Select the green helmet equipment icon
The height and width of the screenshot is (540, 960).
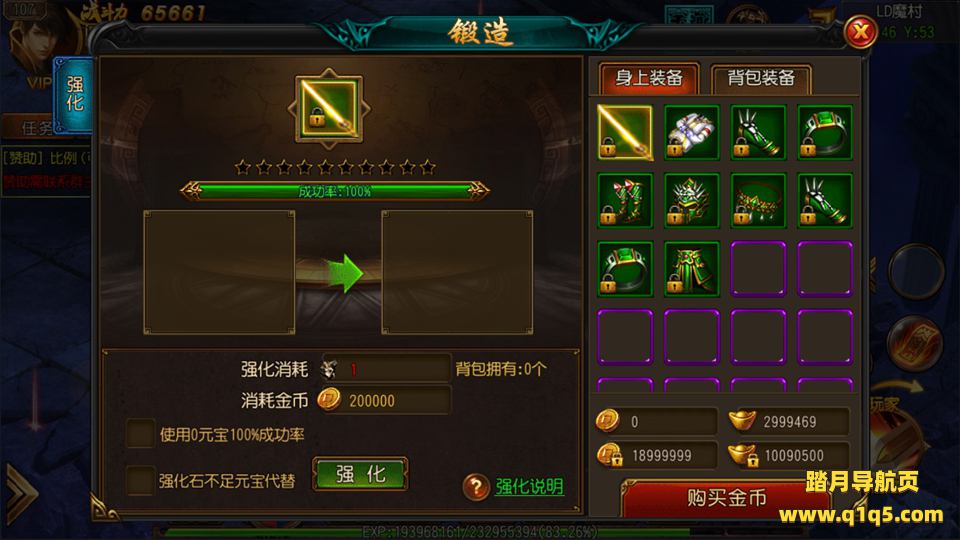click(x=692, y=201)
